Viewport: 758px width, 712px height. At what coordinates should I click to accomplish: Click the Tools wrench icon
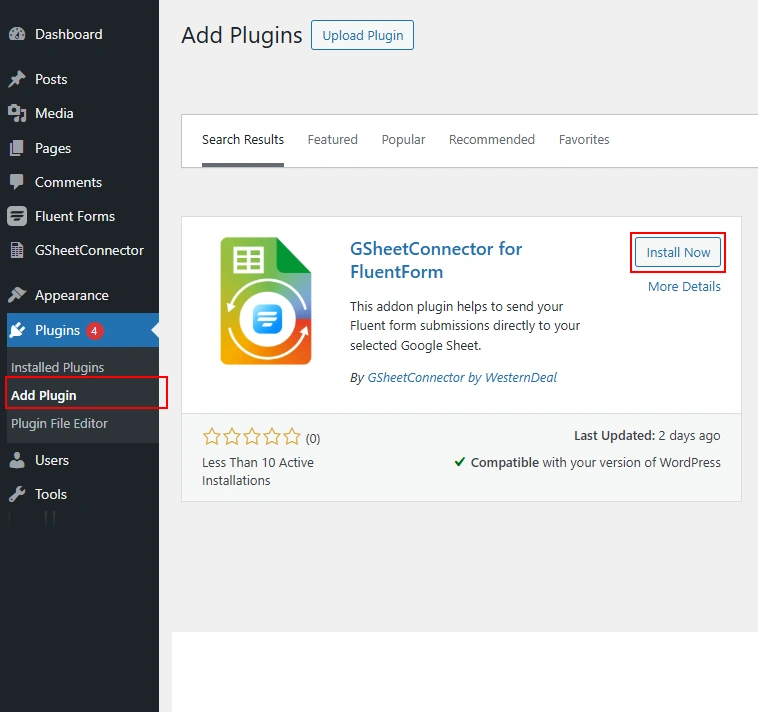(x=17, y=494)
